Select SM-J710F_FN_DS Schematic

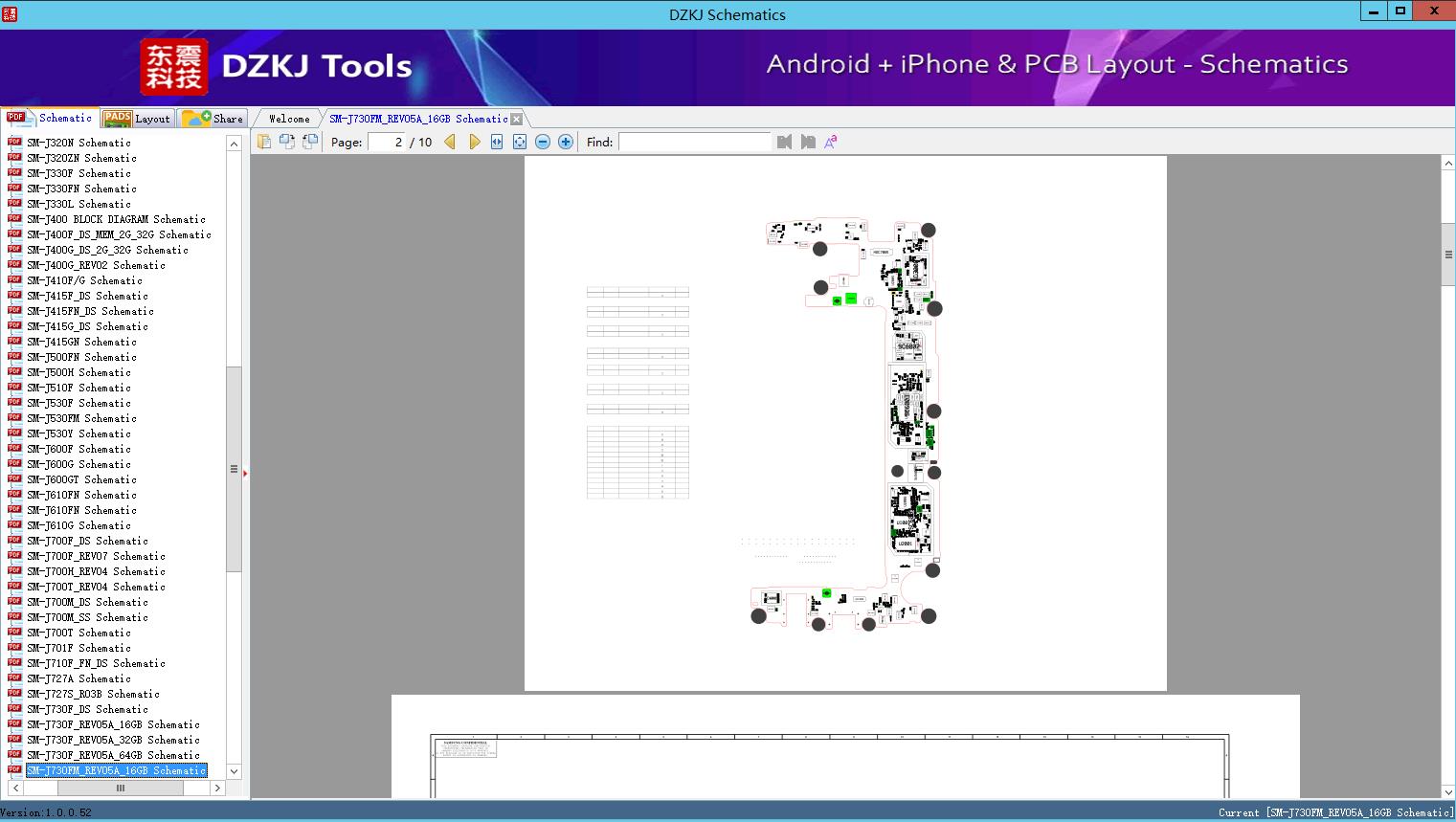tap(96, 663)
